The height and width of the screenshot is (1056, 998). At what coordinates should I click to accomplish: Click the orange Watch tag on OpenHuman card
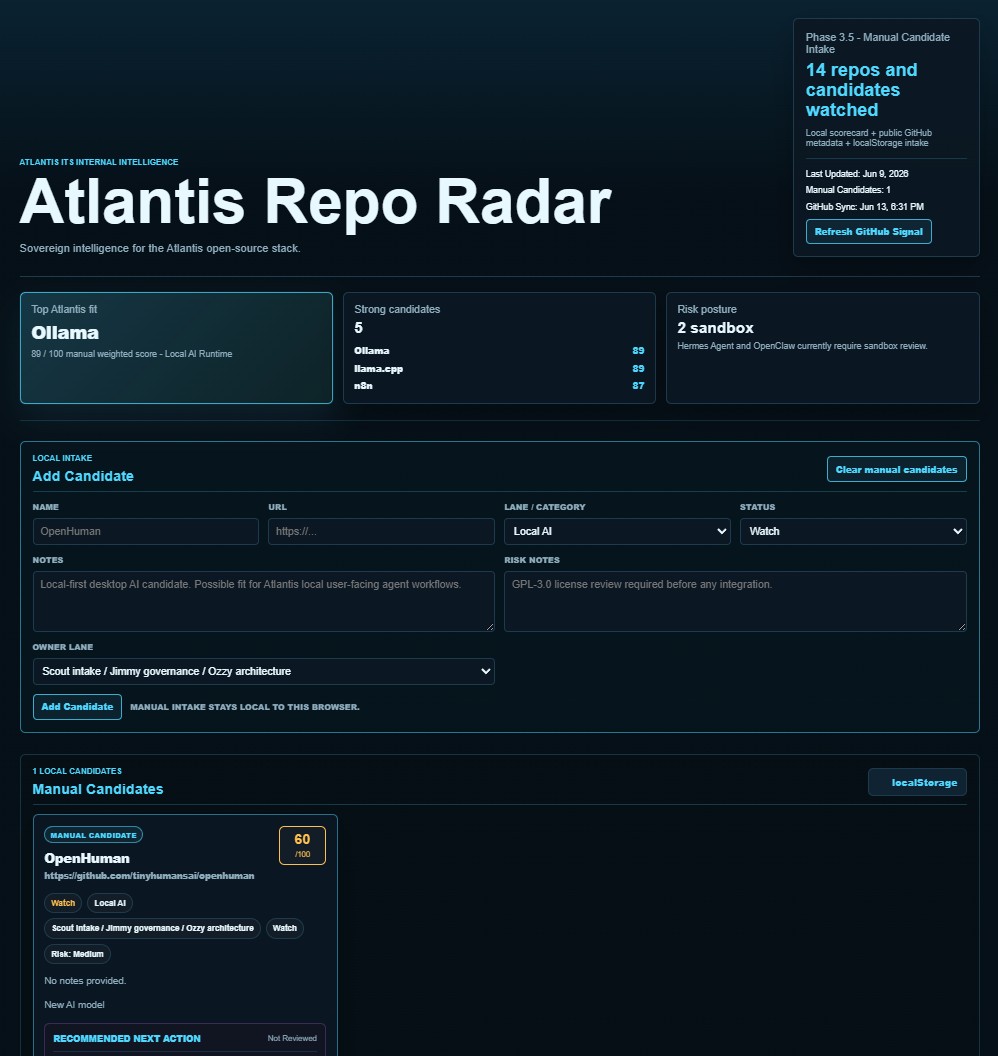click(x=63, y=903)
